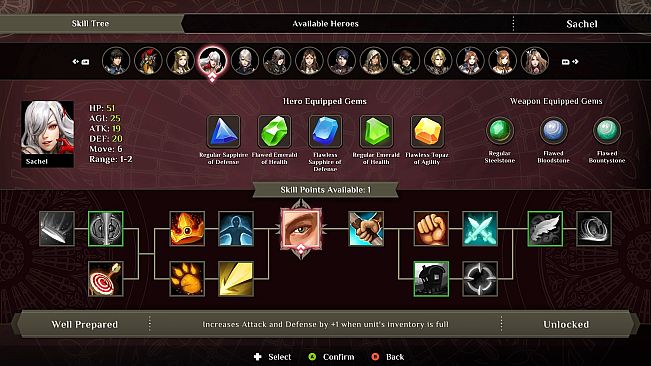Select the Regular Sapphire of Defense gem
This screenshot has width=651, height=366.
click(x=223, y=132)
